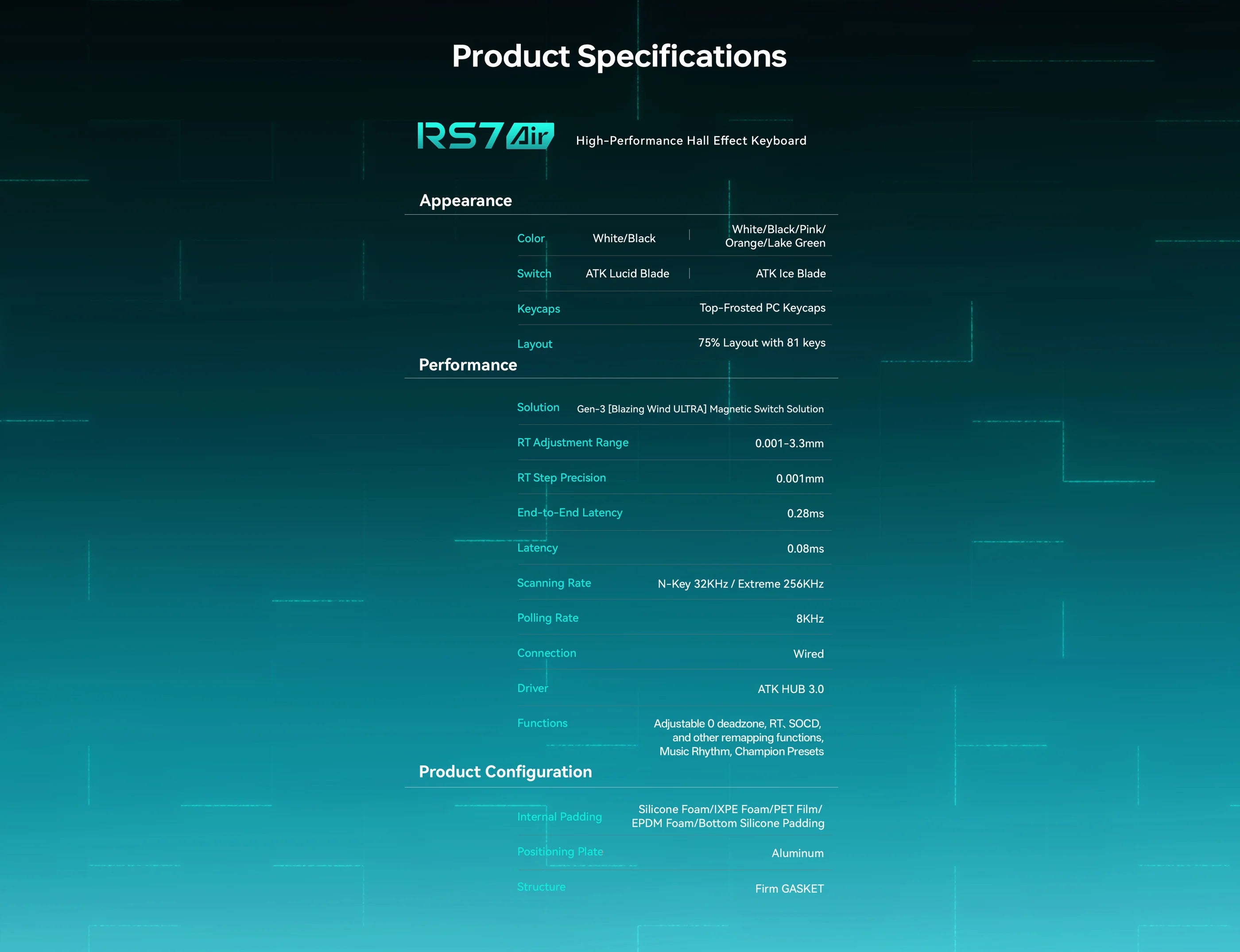Click the 75% Layout with 81 keys value
Viewport: 1240px width, 952px height.
(762, 343)
